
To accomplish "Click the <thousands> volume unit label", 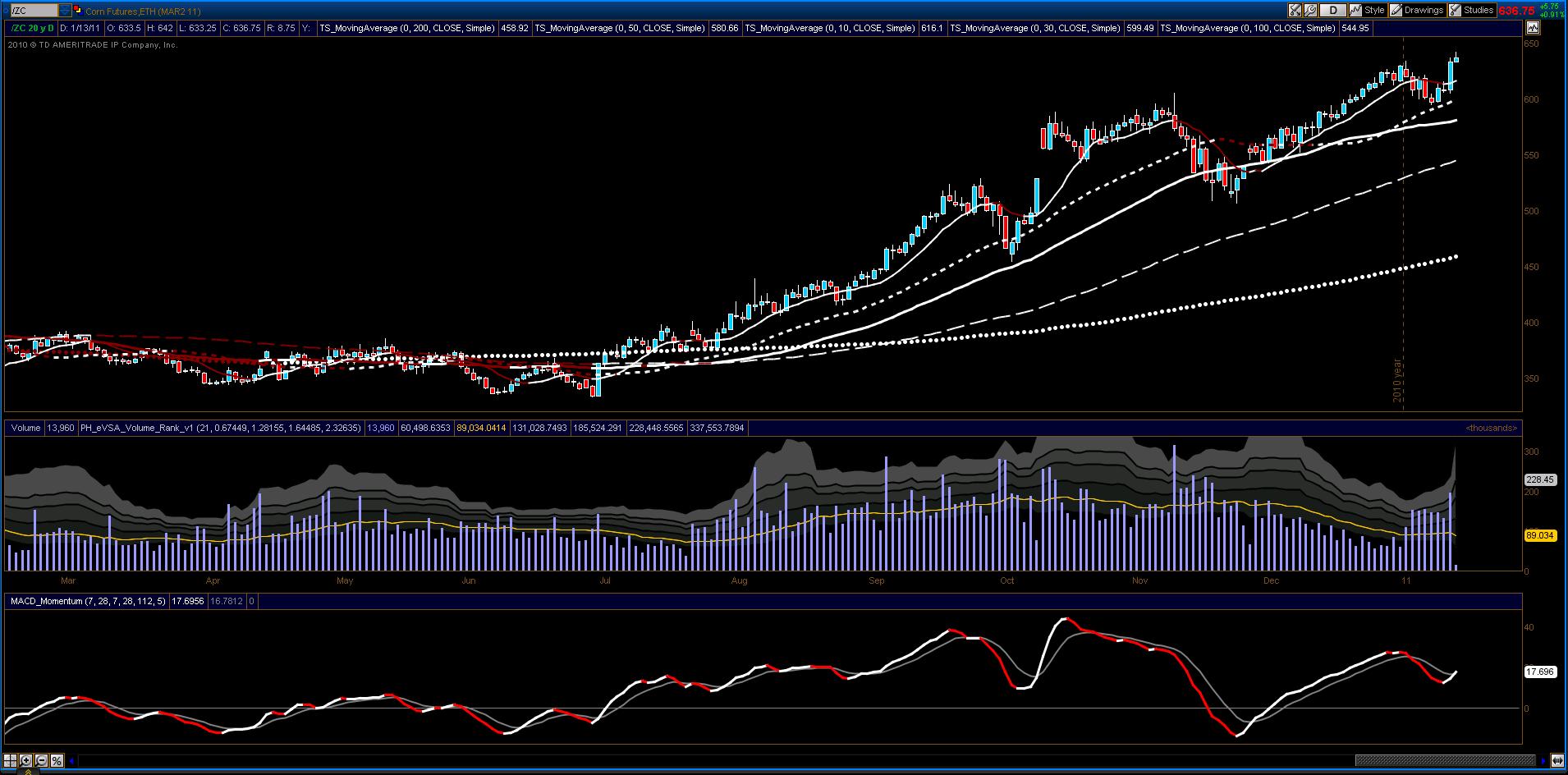I will tap(1492, 428).
